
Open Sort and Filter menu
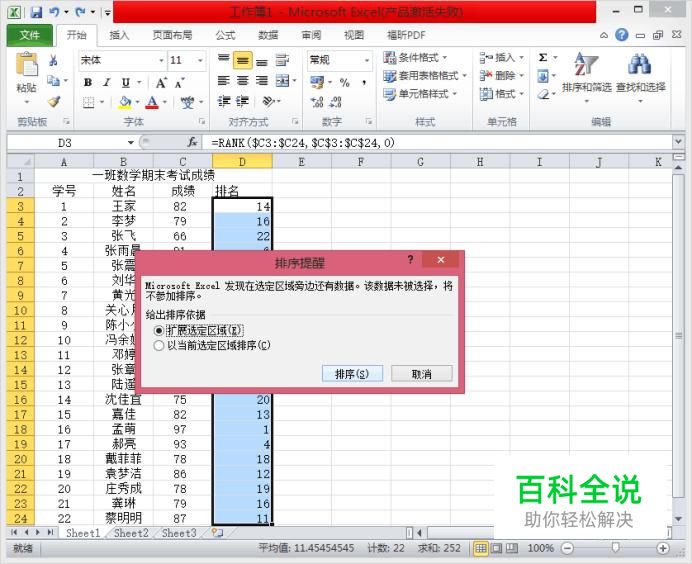point(587,78)
